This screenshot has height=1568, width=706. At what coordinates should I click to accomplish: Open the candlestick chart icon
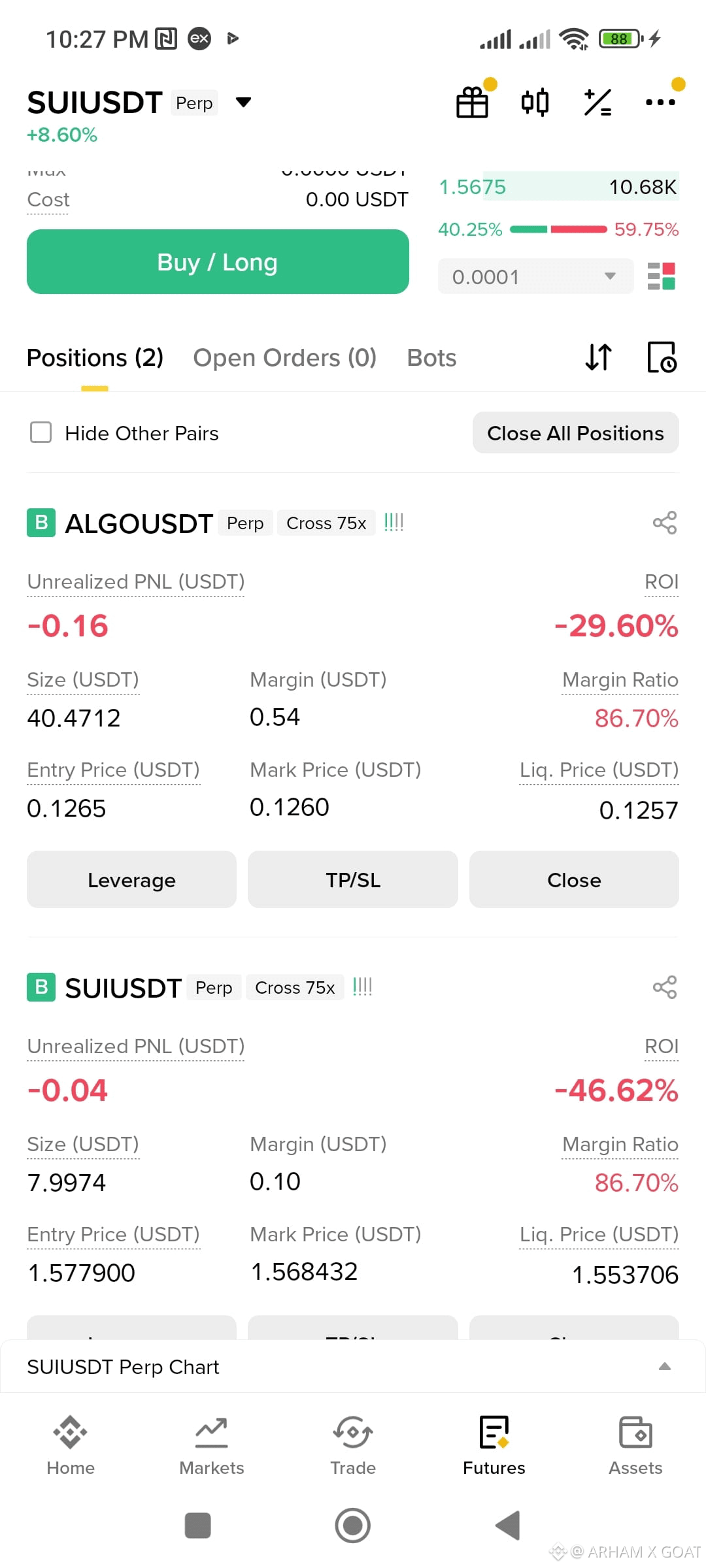pyautogui.click(x=535, y=103)
